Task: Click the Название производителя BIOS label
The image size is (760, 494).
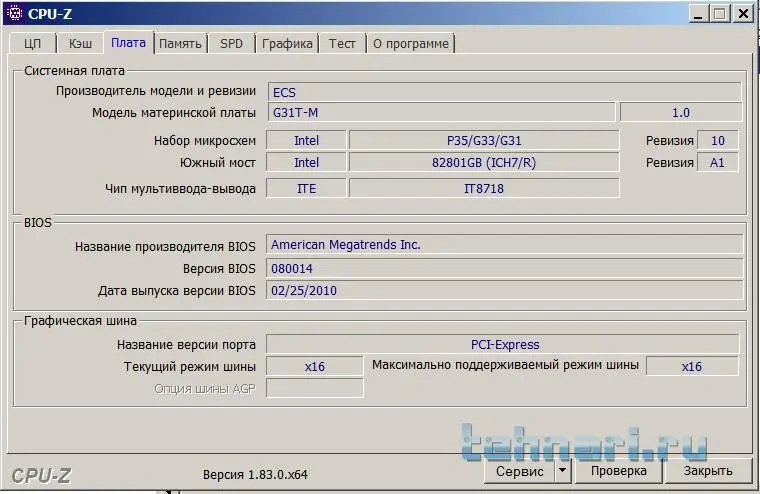Action: coord(165,247)
